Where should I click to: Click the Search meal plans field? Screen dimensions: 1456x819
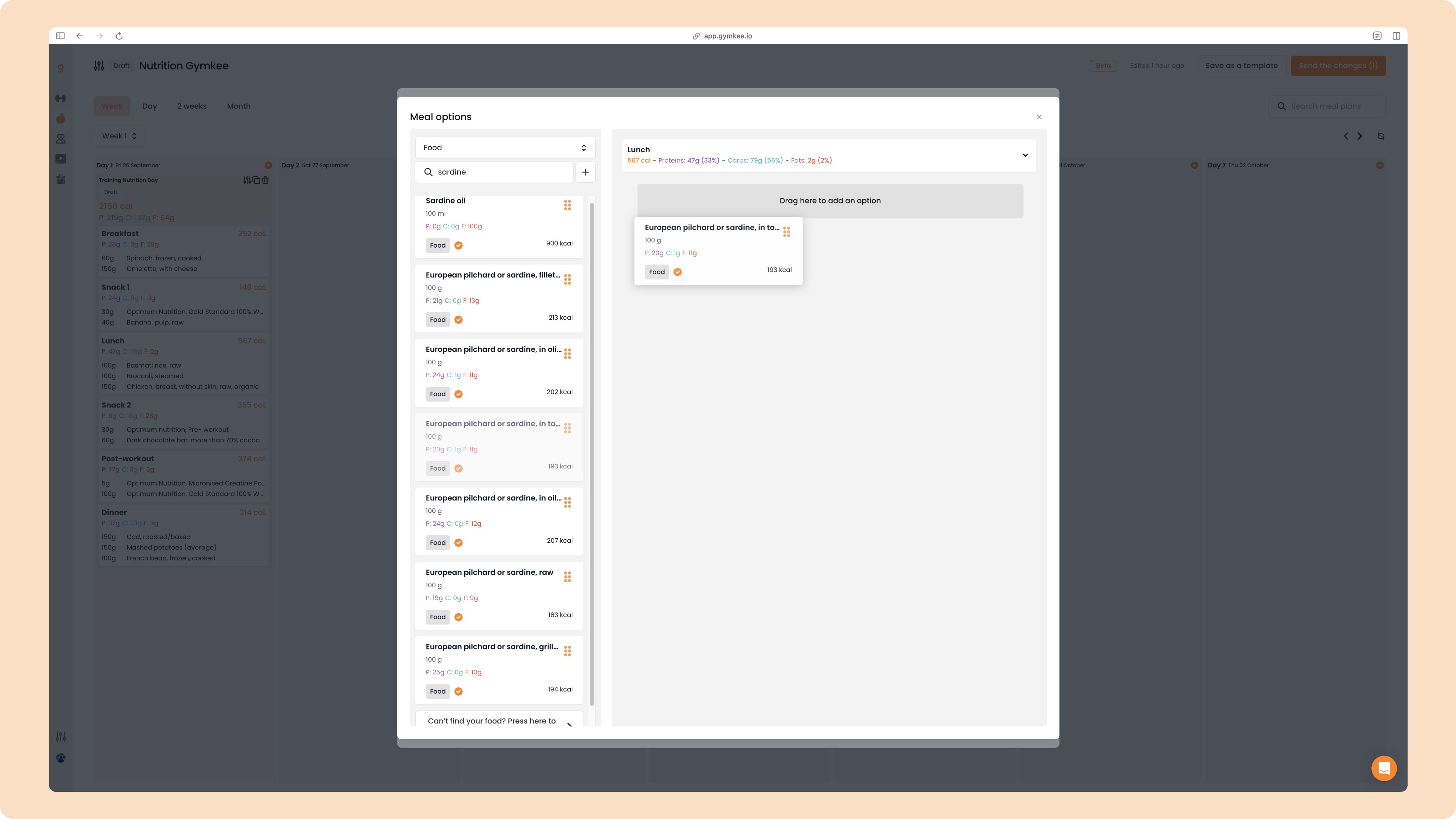coord(1327,106)
